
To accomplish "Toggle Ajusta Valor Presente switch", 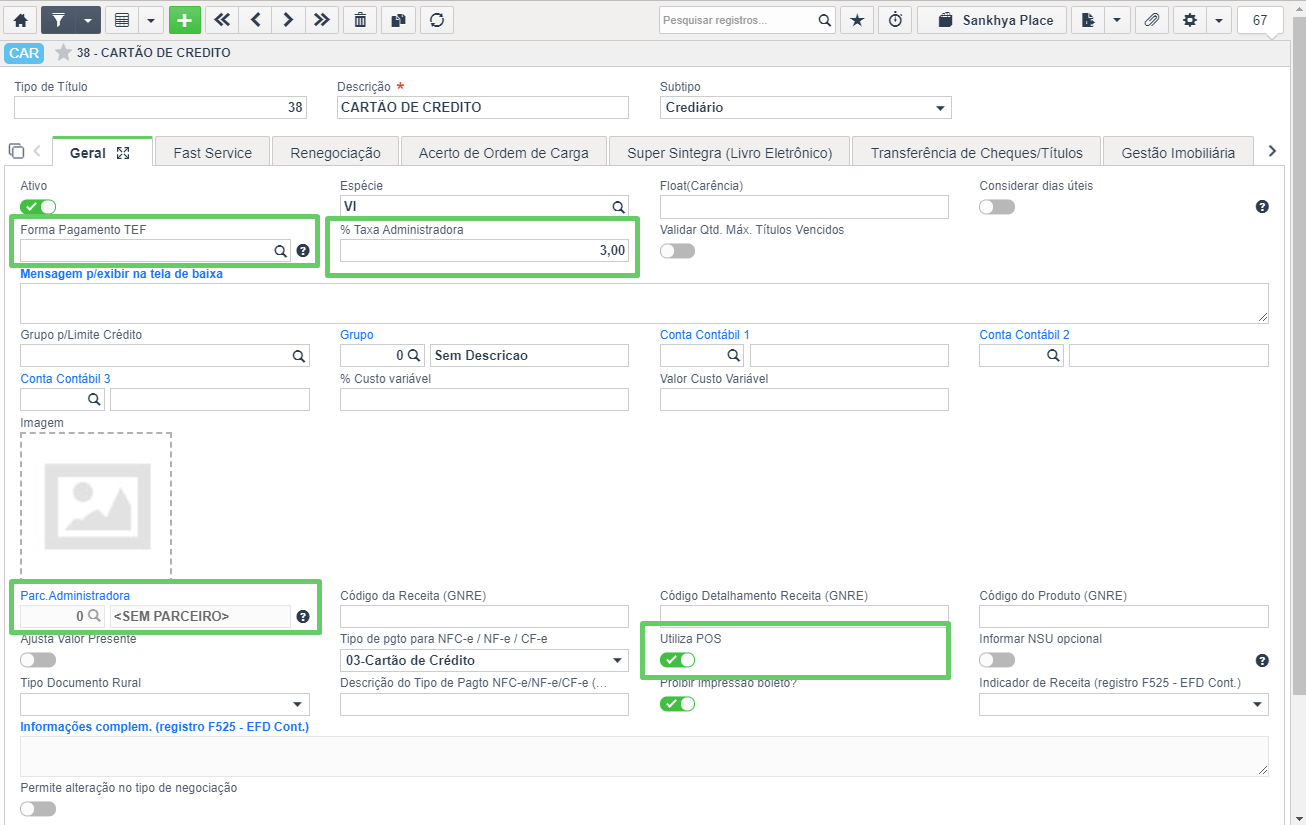I will click(38, 660).
